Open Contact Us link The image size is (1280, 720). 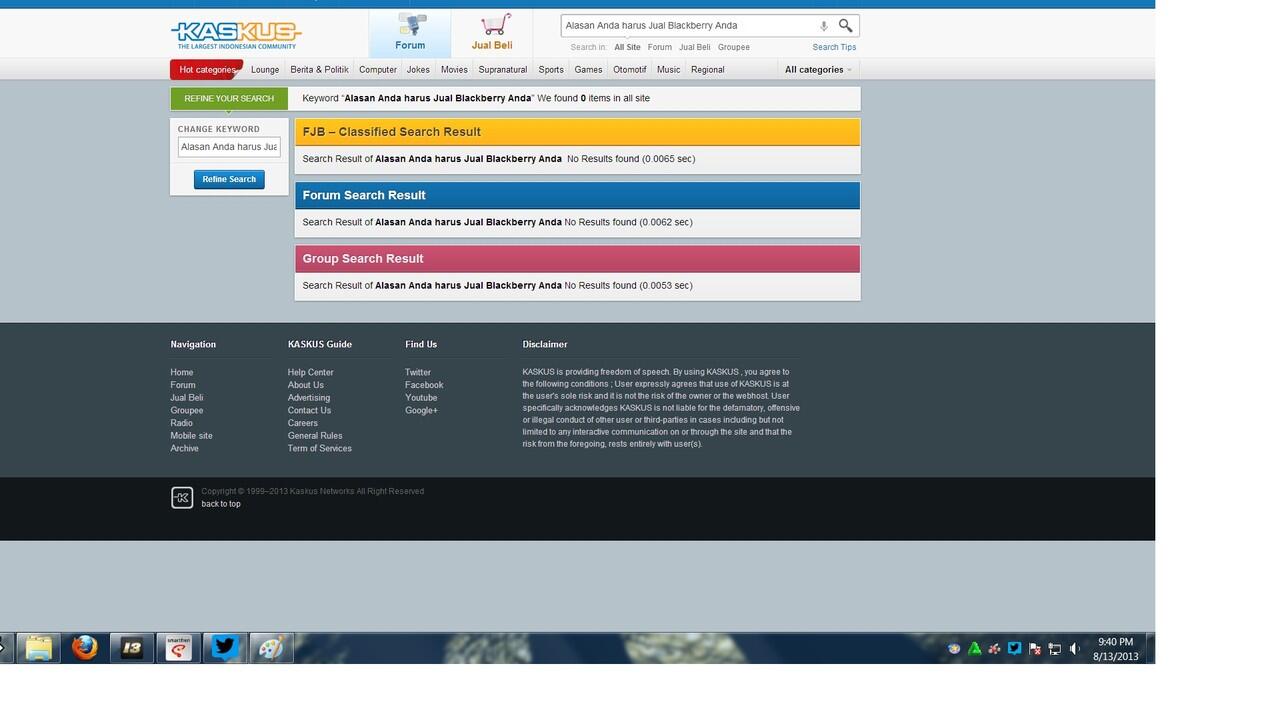click(x=310, y=411)
